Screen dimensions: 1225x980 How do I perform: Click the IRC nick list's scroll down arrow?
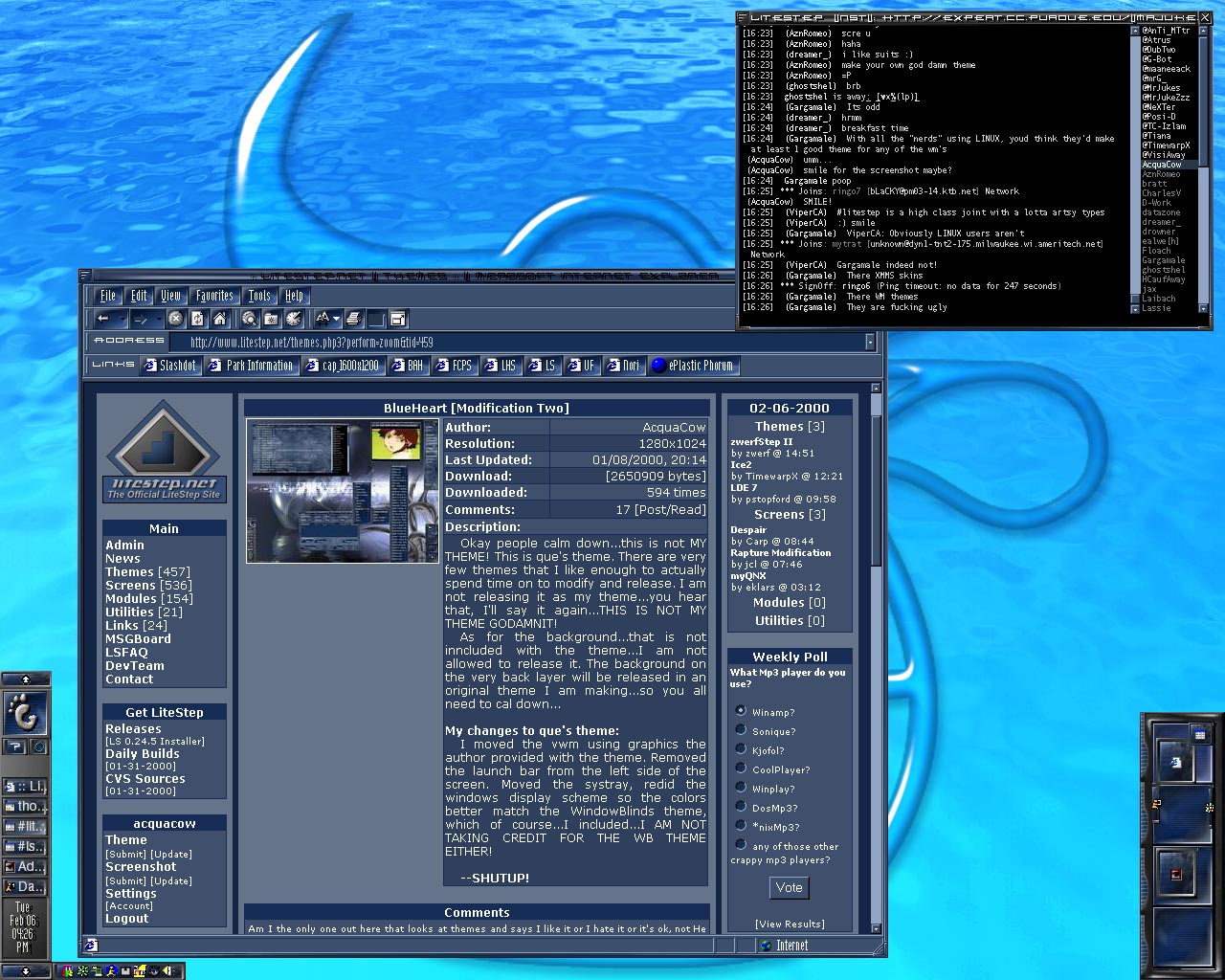(x=1203, y=309)
